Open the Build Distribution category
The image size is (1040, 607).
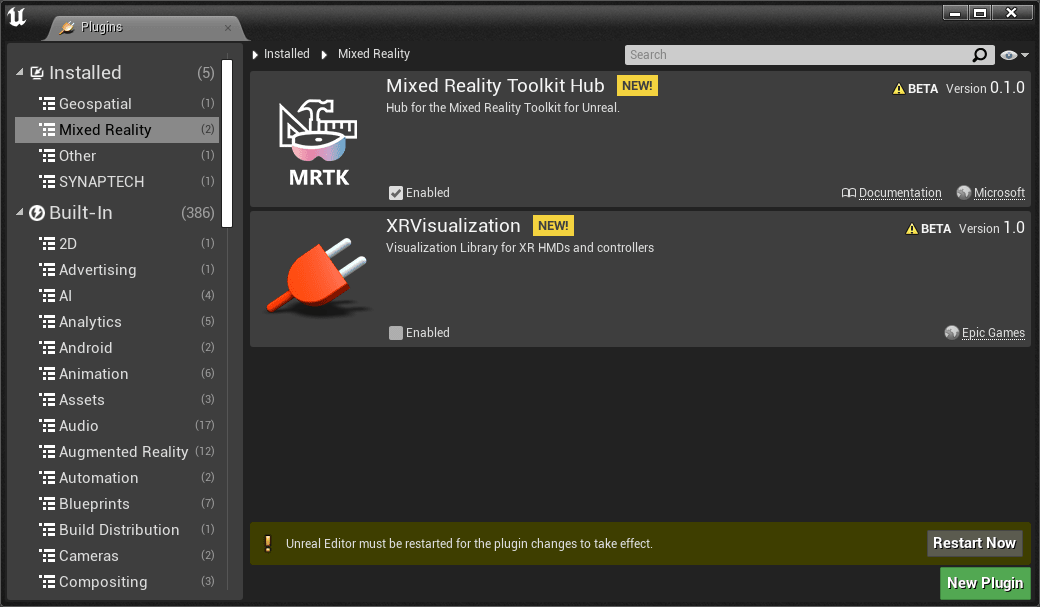[x=117, y=529]
